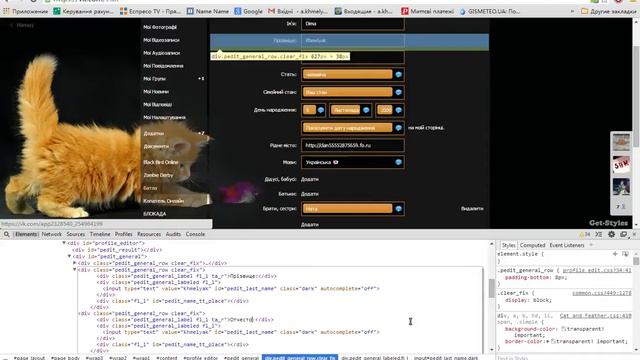Select #page_body breadcrumb
640x360 pixels.
(65, 358)
